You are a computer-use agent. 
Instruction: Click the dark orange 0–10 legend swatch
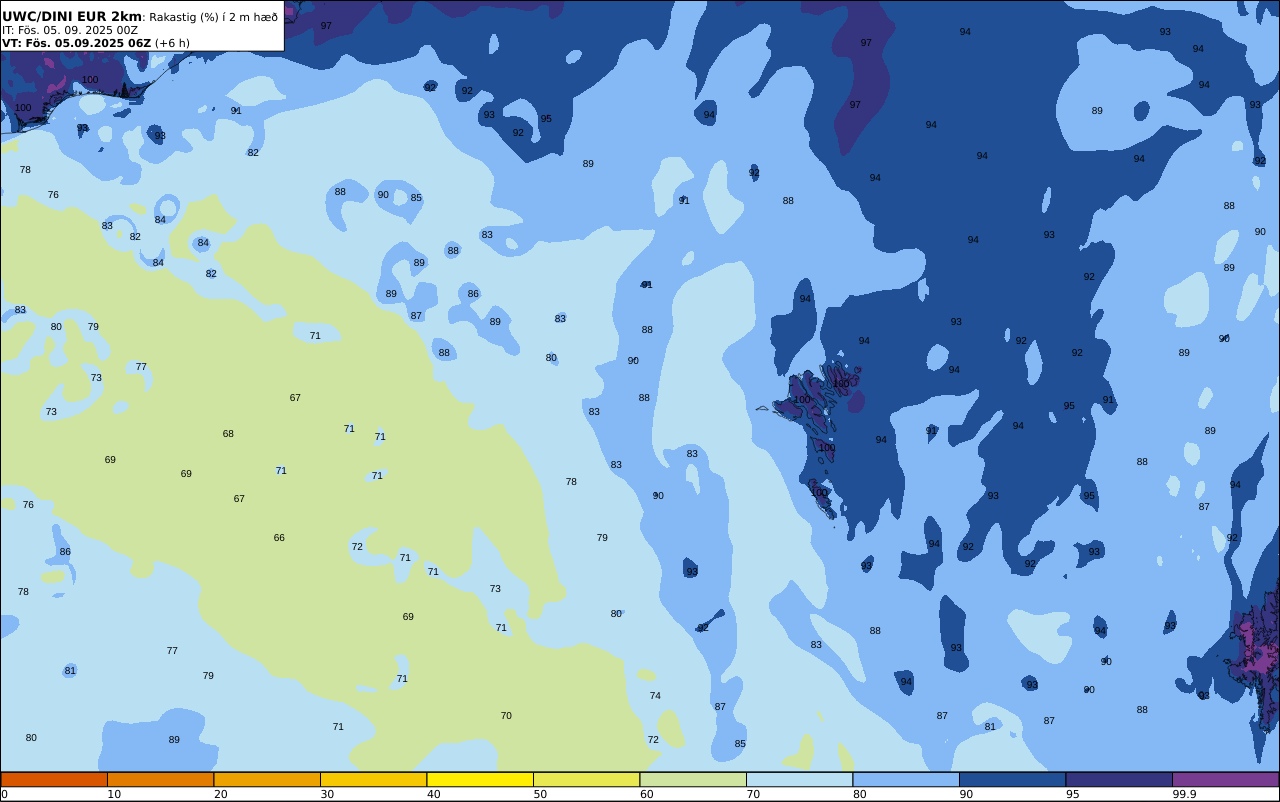tap(54, 779)
